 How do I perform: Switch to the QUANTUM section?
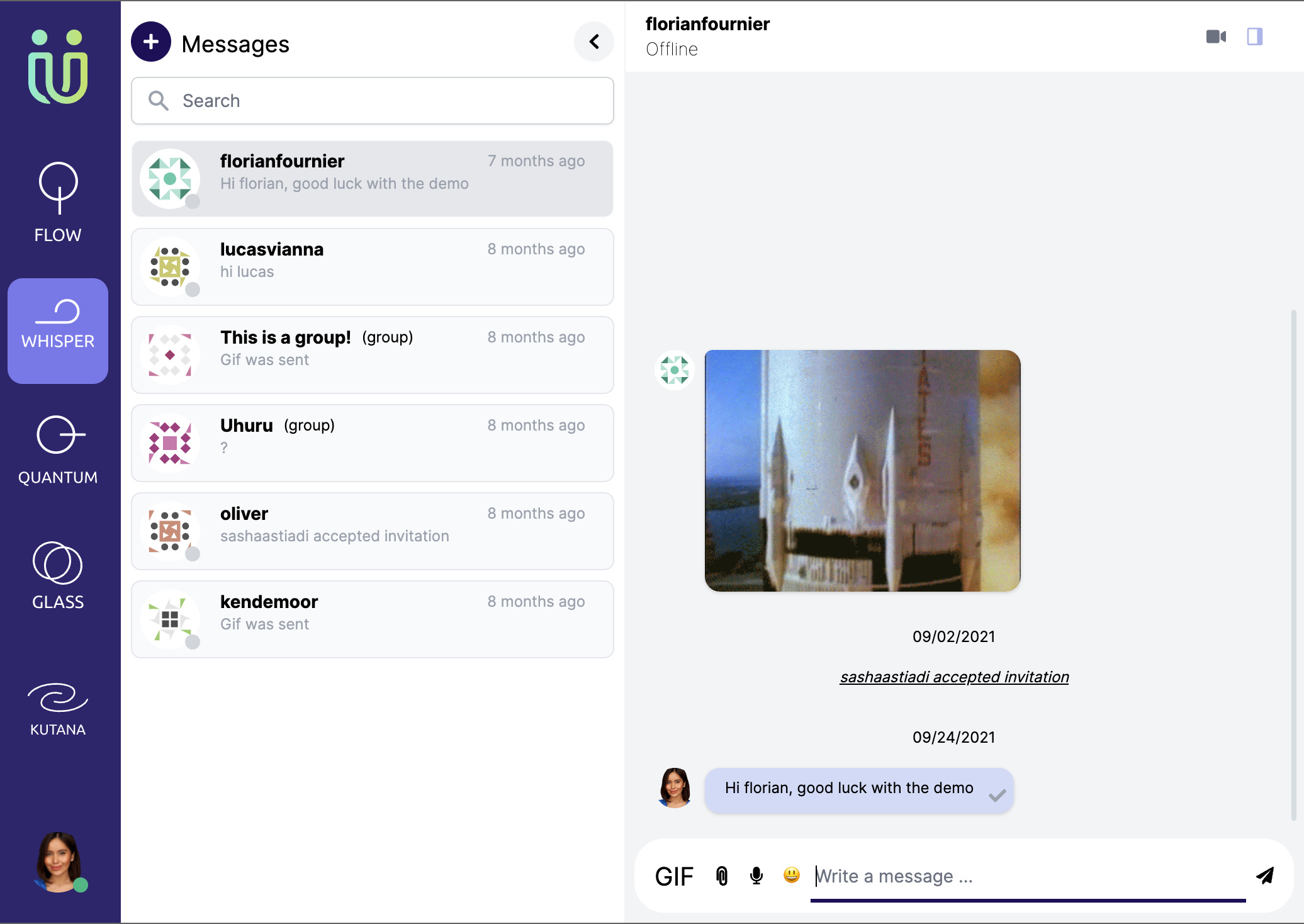point(58,450)
